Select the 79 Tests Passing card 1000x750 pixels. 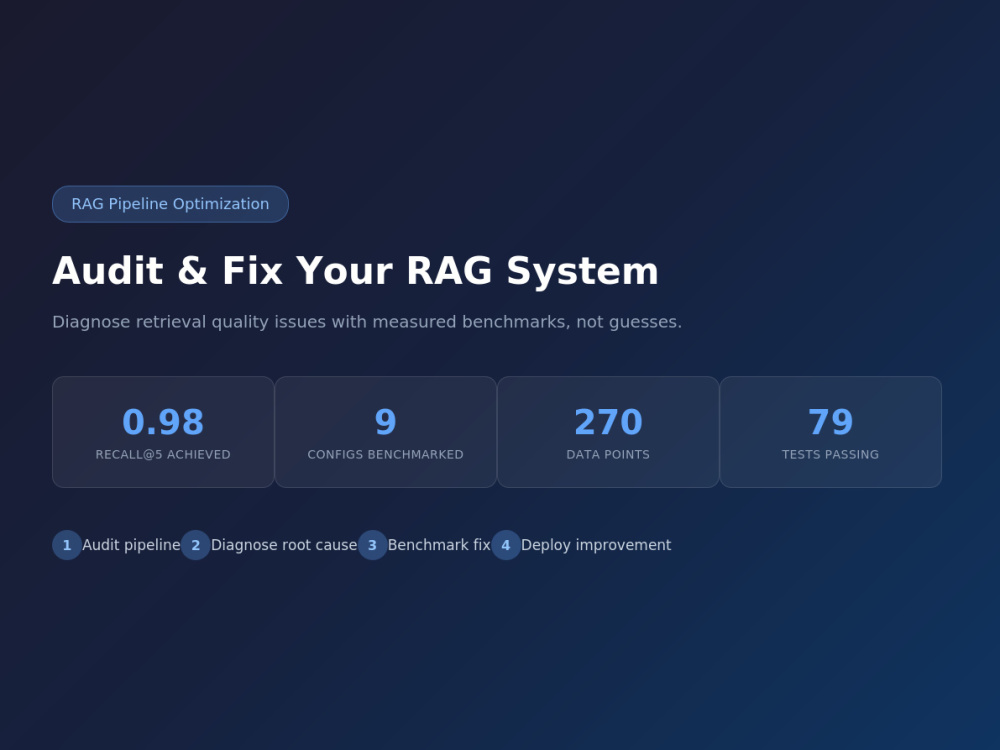[x=830, y=432]
